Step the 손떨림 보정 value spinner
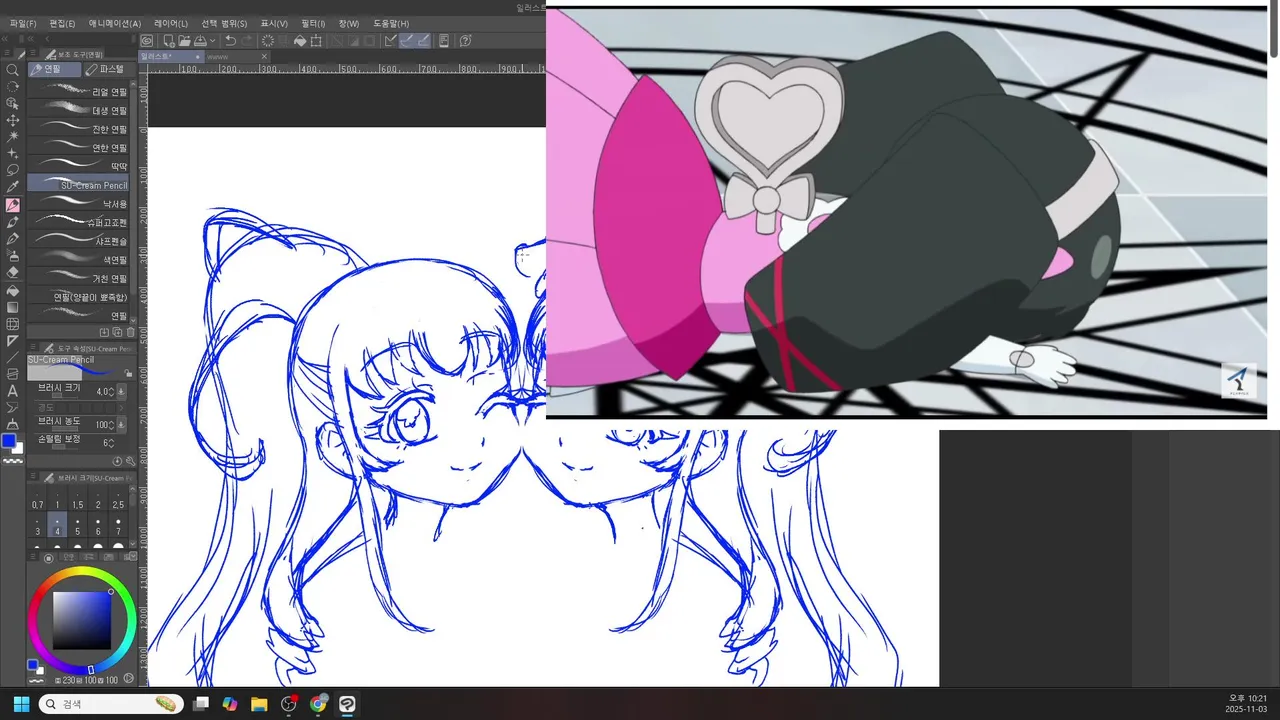1280x720 pixels. tap(111, 442)
